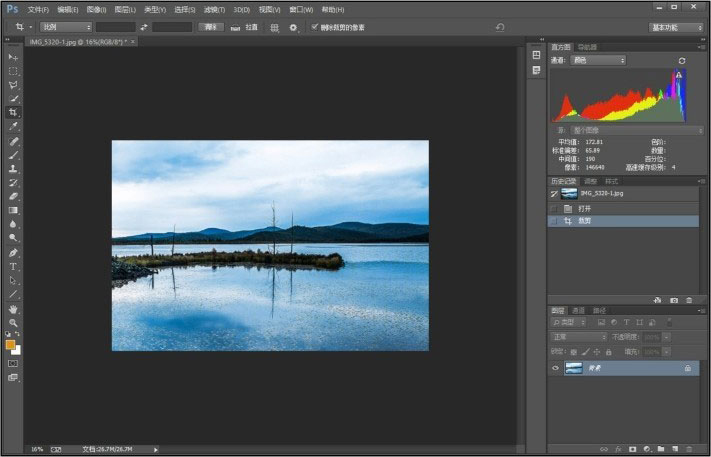
Task: Select the Move tool in the toolbox
Action: pyautogui.click(x=14, y=57)
